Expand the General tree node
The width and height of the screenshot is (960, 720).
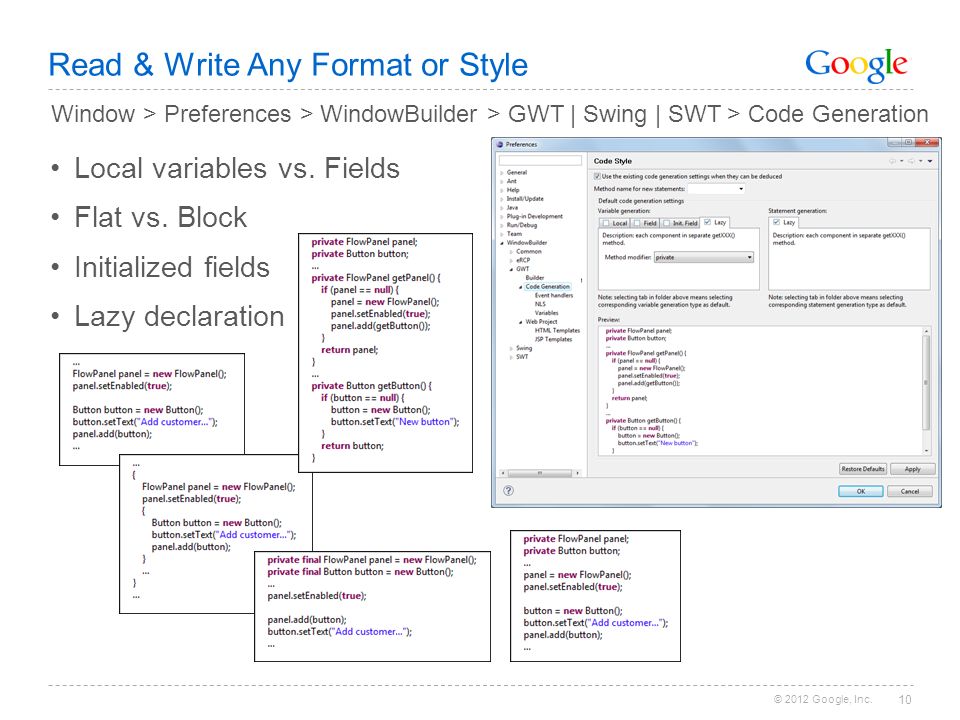click(x=502, y=173)
